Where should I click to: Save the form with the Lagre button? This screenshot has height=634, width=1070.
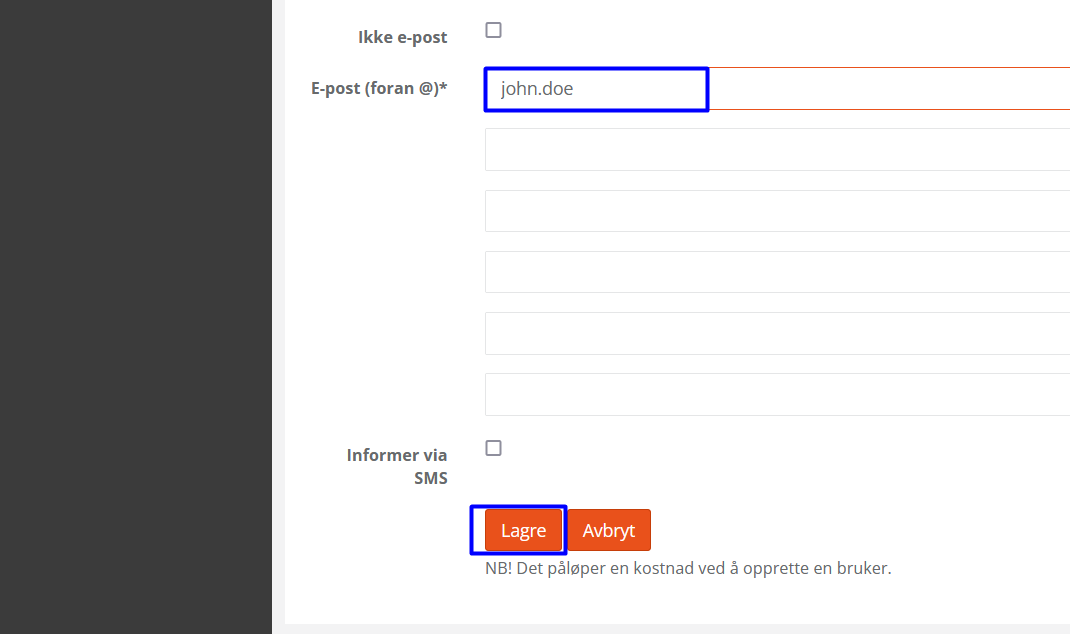(x=523, y=530)
